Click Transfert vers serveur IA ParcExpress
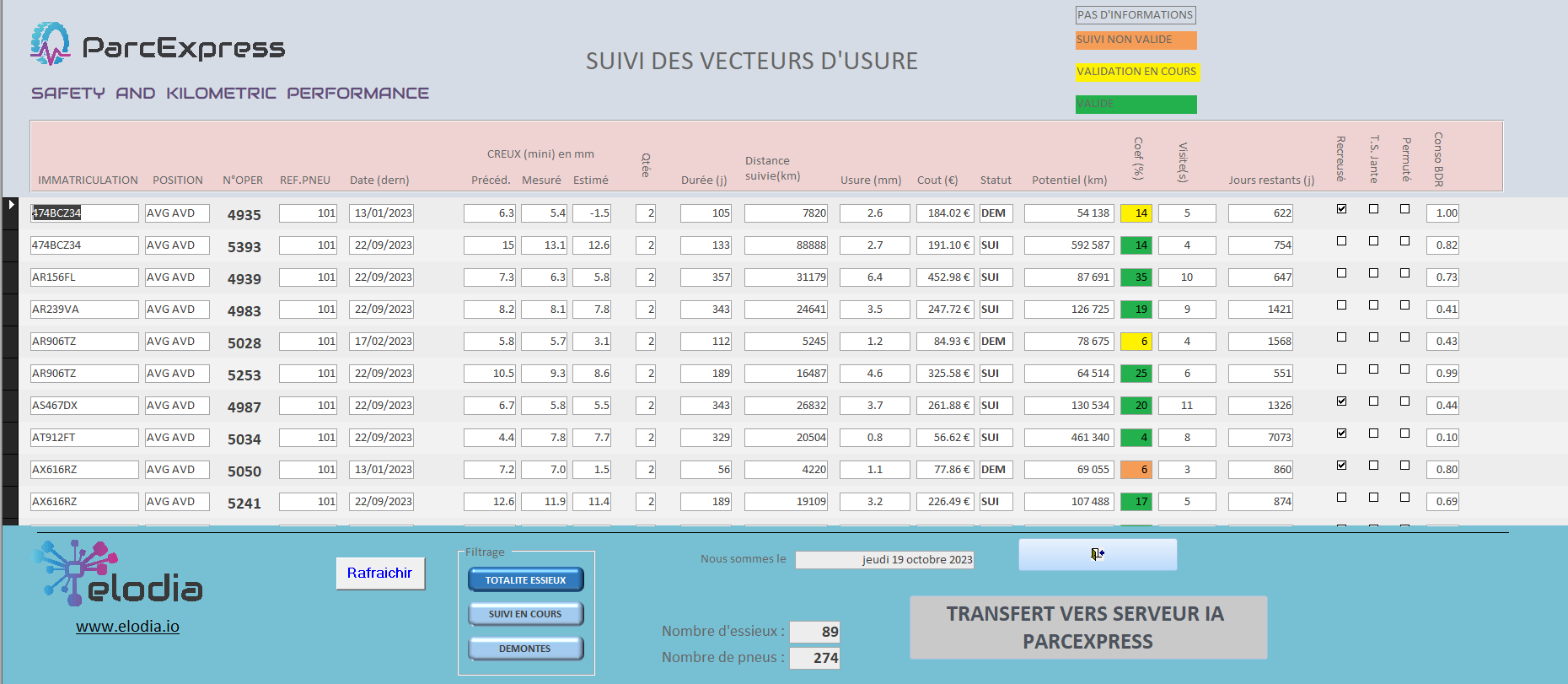The width and height of the screenshot is (1568, 684). (1087, 627)
